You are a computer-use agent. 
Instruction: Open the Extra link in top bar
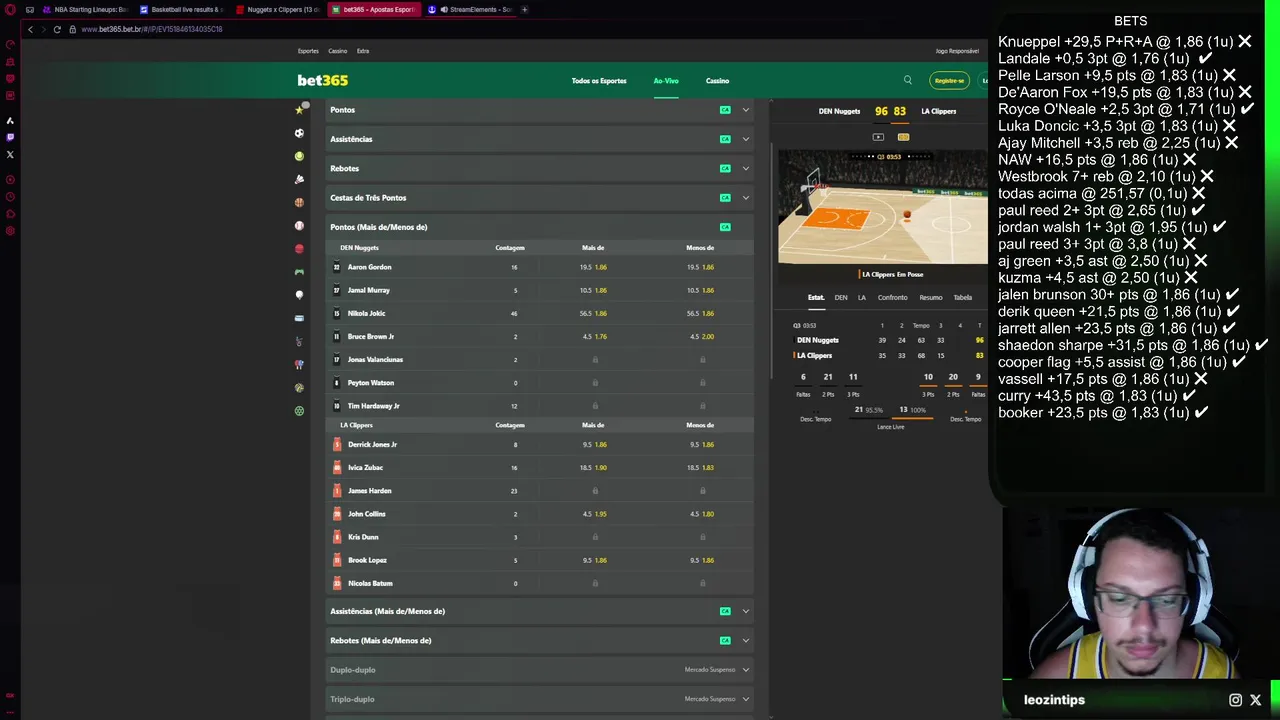coord(363,51)
